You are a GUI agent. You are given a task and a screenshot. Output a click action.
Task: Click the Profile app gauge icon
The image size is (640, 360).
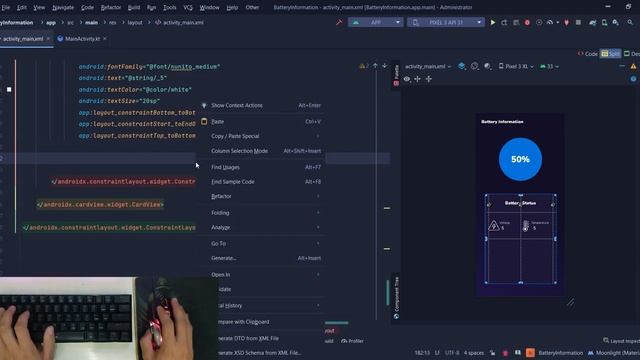[550, 22]
